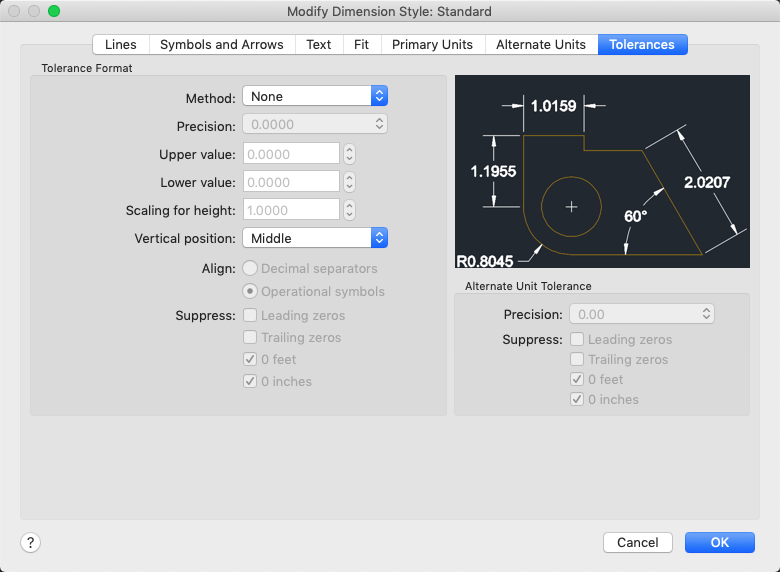Click the dimension preview image
Screen dimensions: 780x572
pyautogui.click(x=602, y=171)
